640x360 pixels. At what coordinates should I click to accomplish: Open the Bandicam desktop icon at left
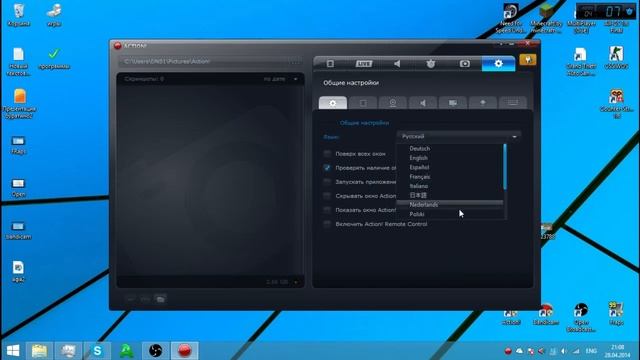pos(18,230)
